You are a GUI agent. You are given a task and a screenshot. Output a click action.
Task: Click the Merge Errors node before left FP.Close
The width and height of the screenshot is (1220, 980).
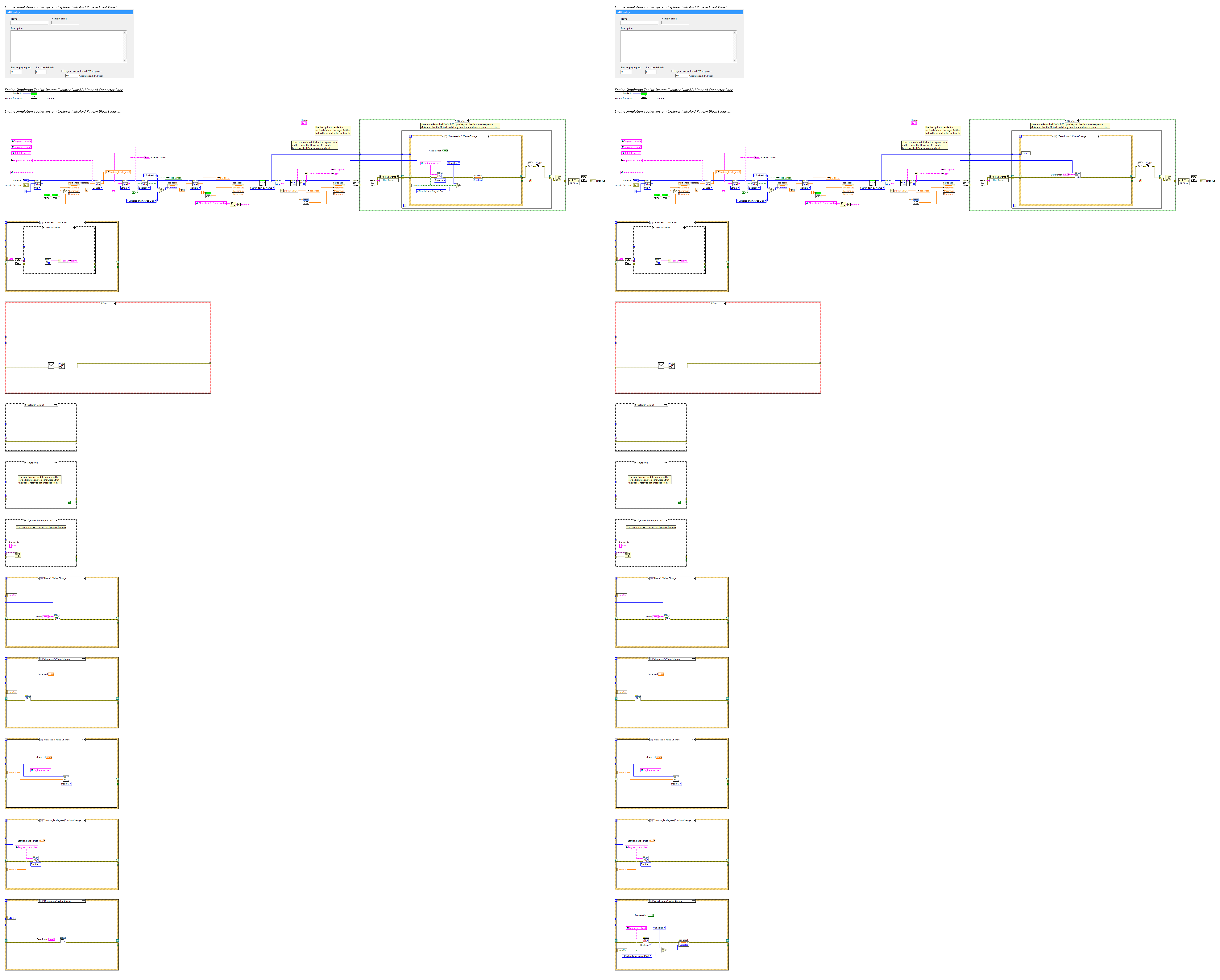pyautogui.click(x=558, y=178)
